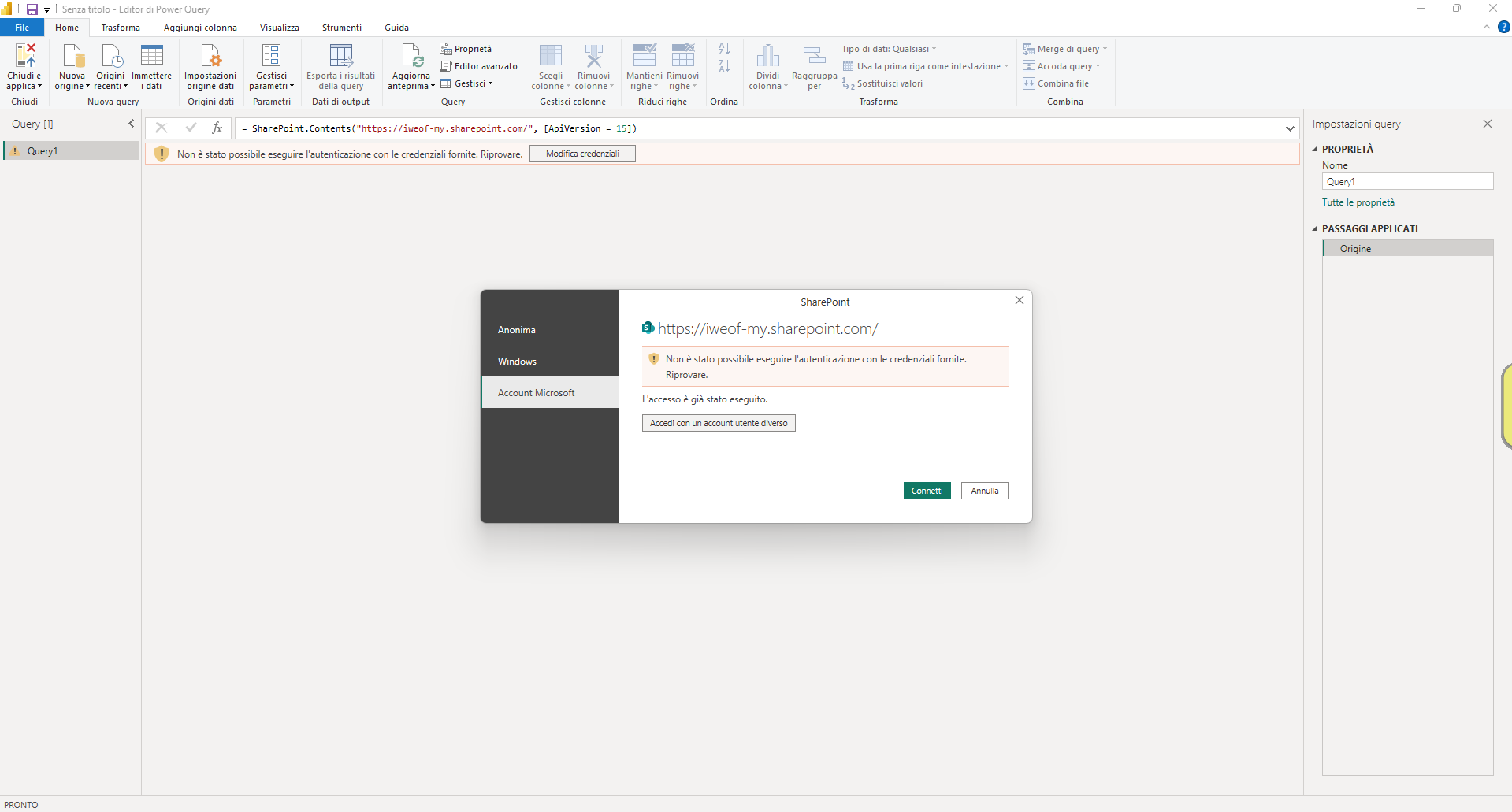Click the Connetti button

(x=927, y=491)
